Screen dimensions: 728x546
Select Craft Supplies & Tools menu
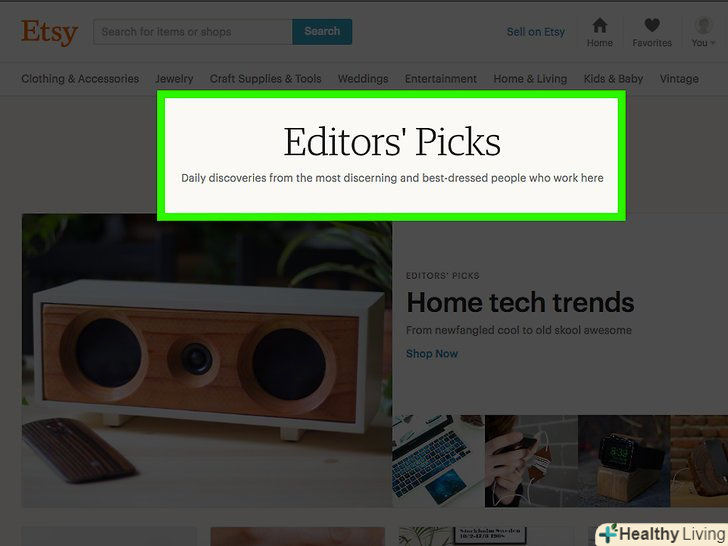coord(266,79)
